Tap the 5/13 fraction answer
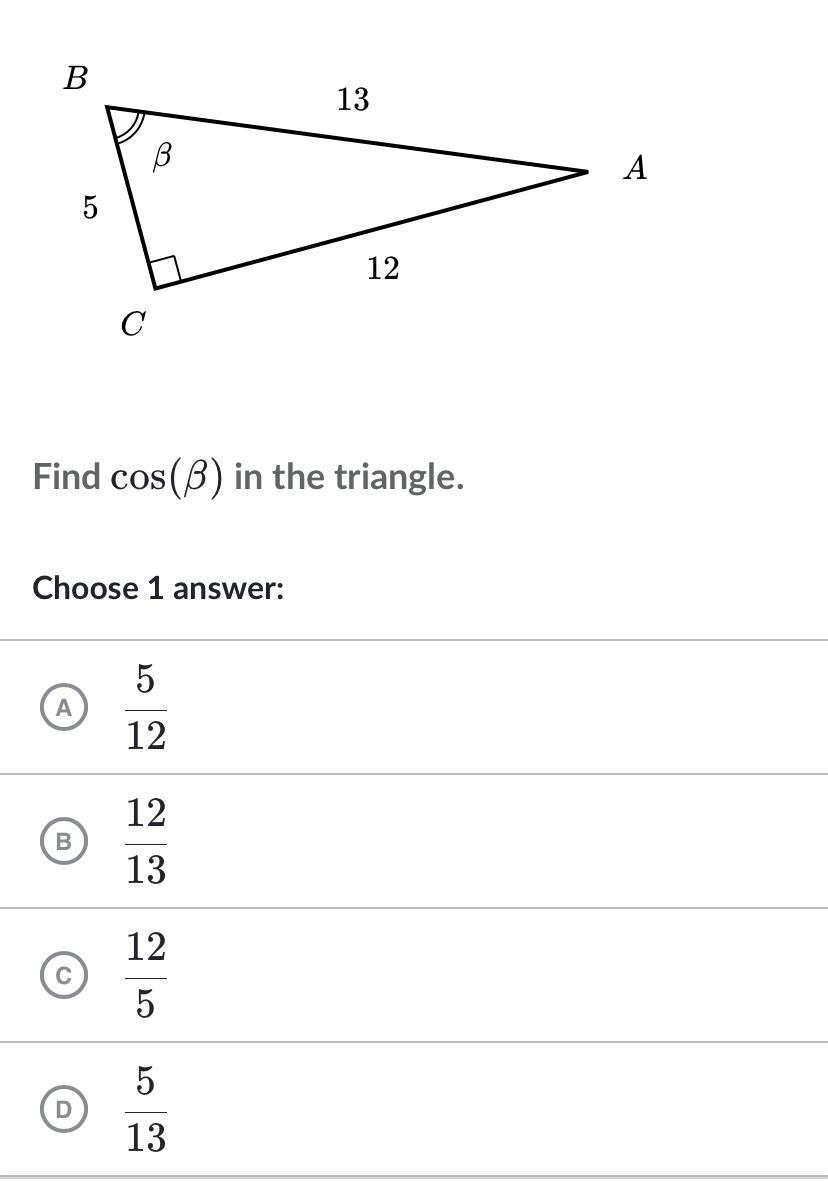The height and width of the screenshot is (1181, 828). [145, 1109]
